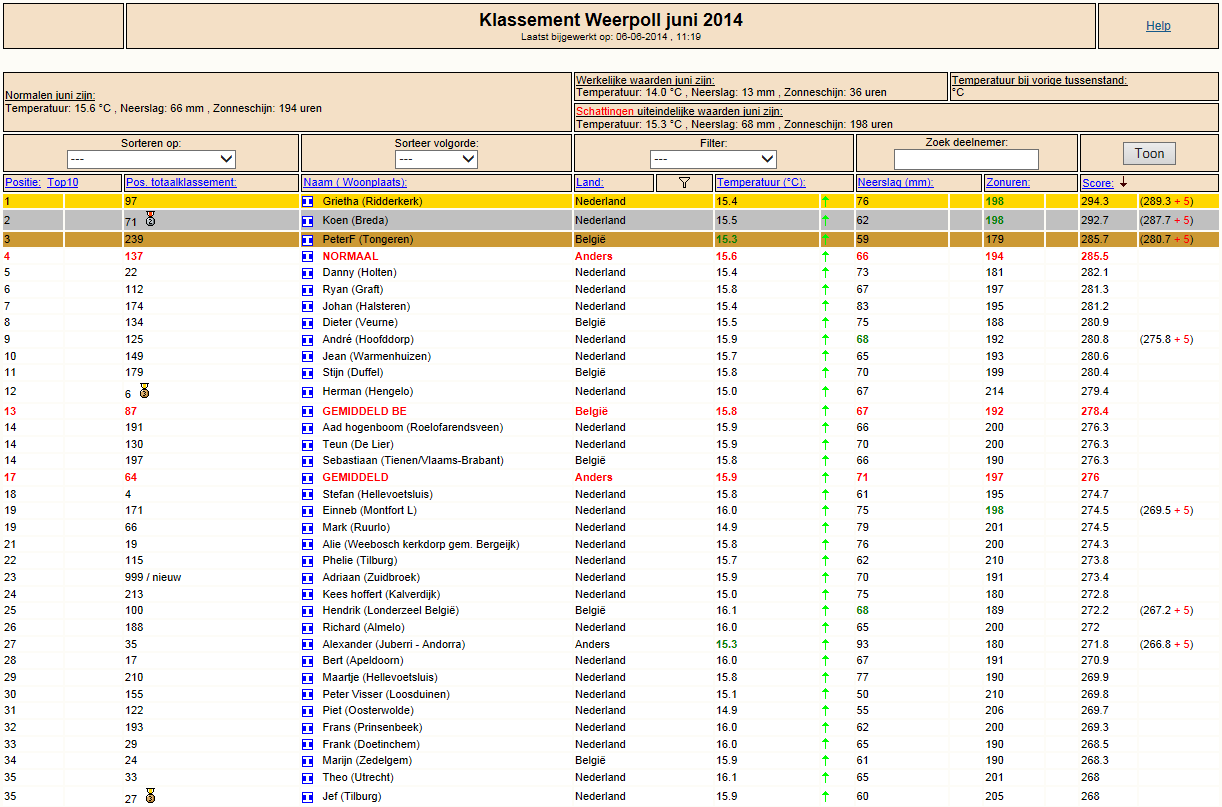1222x807 pixels.
Task: Click the Toon button
Action: click(x=1149, y=154)
